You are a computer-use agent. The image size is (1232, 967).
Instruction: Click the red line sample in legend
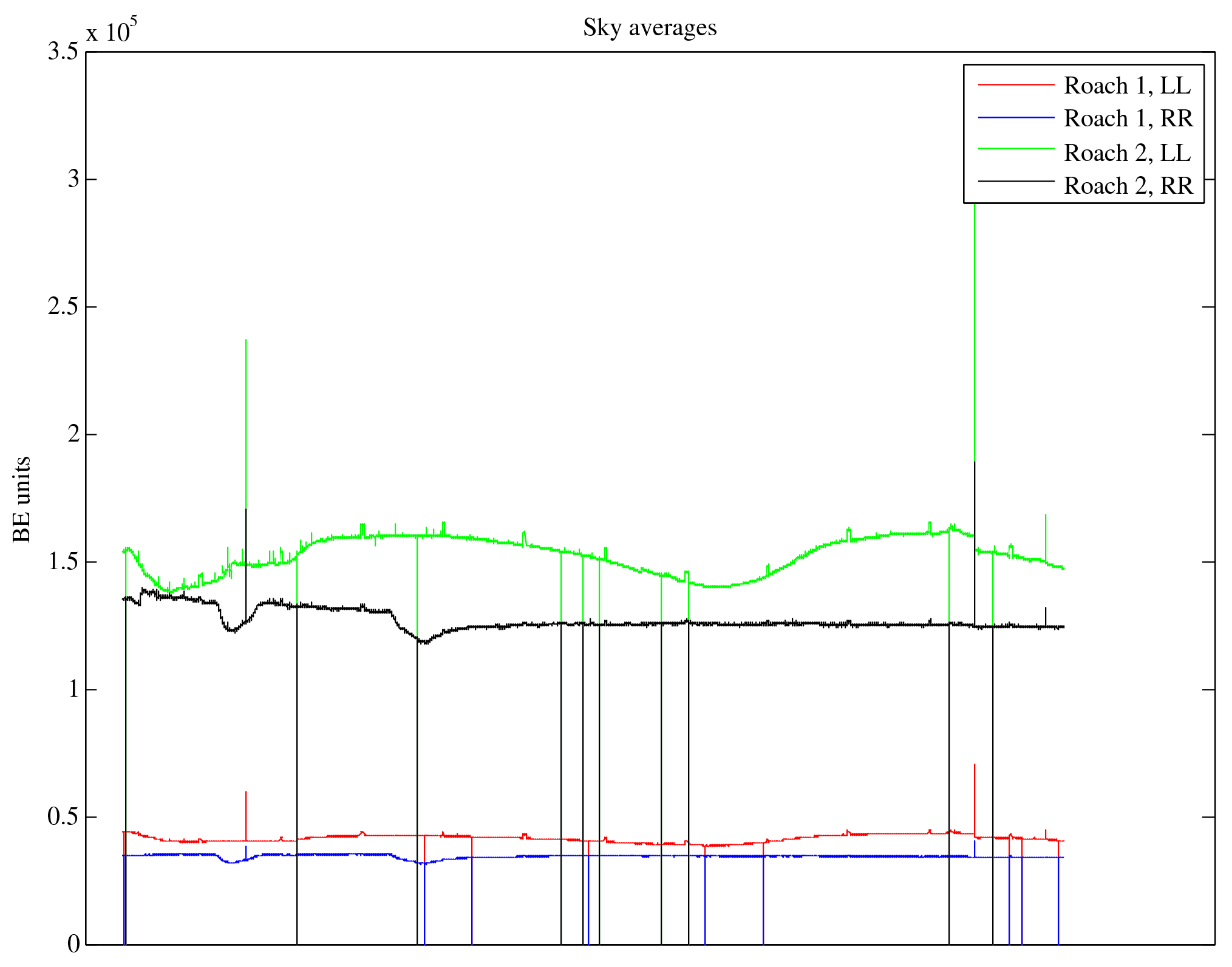click(1016, 85)
